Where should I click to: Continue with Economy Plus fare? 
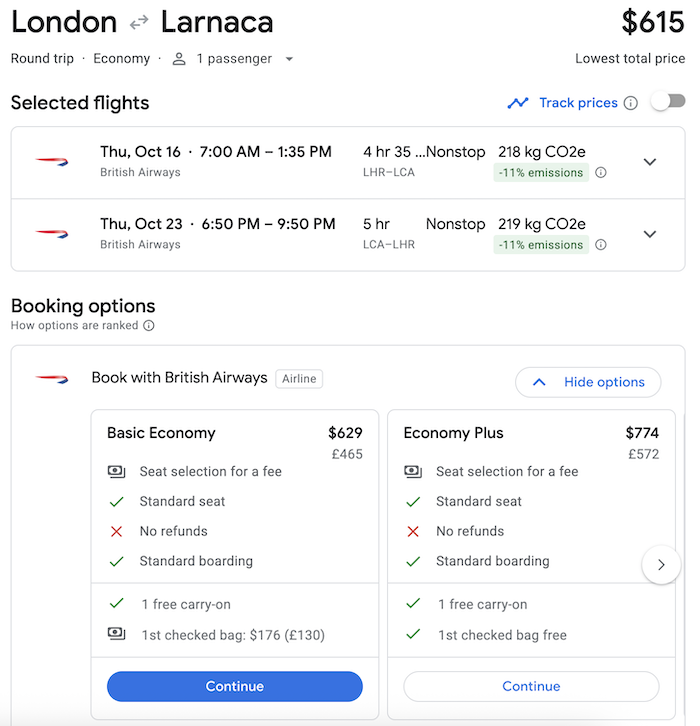[x=531, y=686]
